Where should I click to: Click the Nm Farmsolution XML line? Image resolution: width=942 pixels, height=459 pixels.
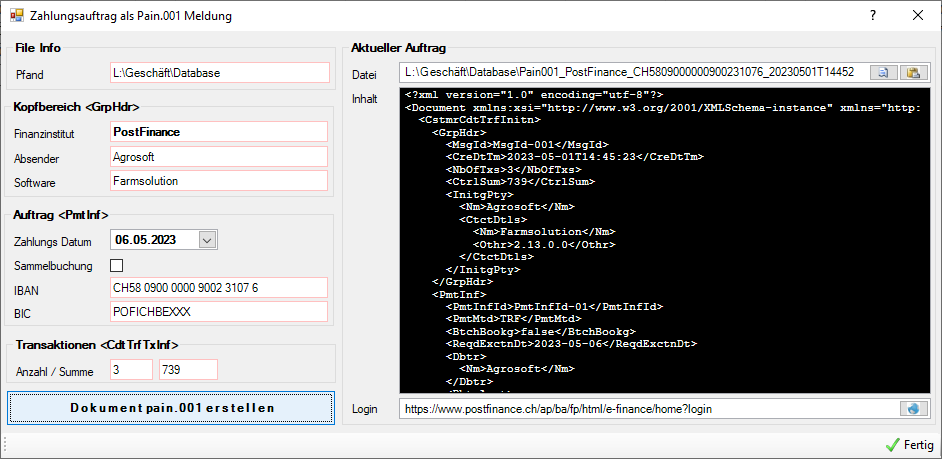coord(544,232)
